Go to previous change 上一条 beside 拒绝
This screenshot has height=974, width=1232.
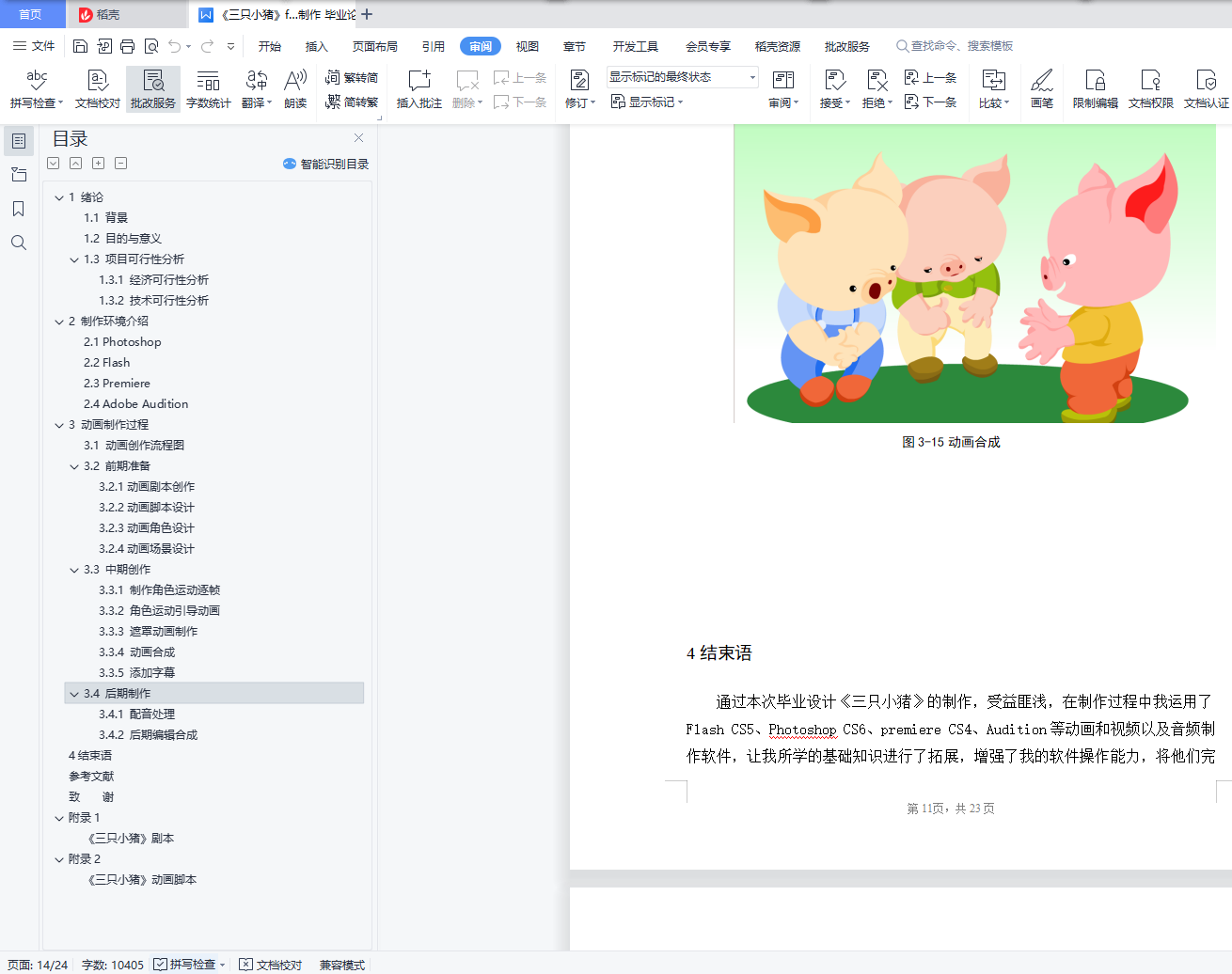click(x=931, y=77)
